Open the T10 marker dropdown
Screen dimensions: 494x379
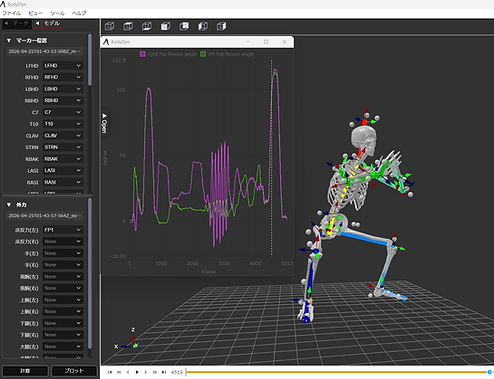63,124
